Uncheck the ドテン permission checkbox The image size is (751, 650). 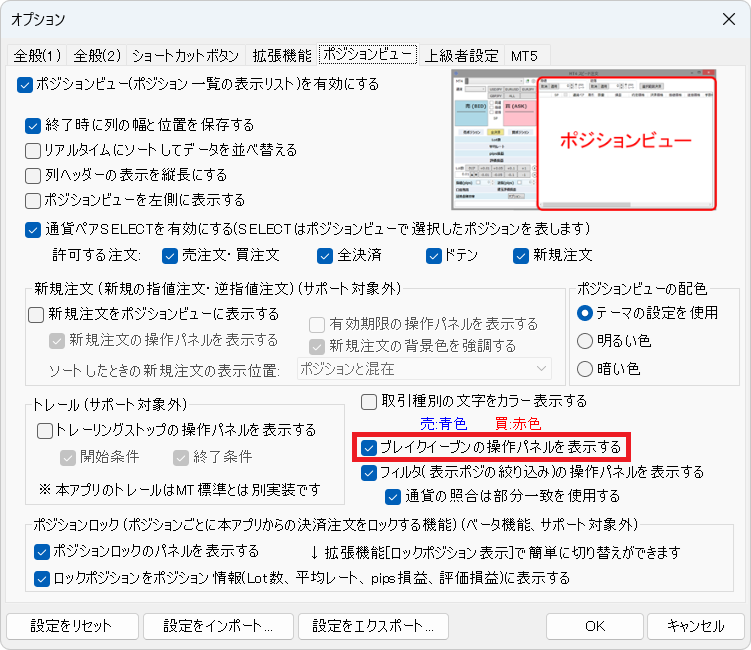point(433,256)
